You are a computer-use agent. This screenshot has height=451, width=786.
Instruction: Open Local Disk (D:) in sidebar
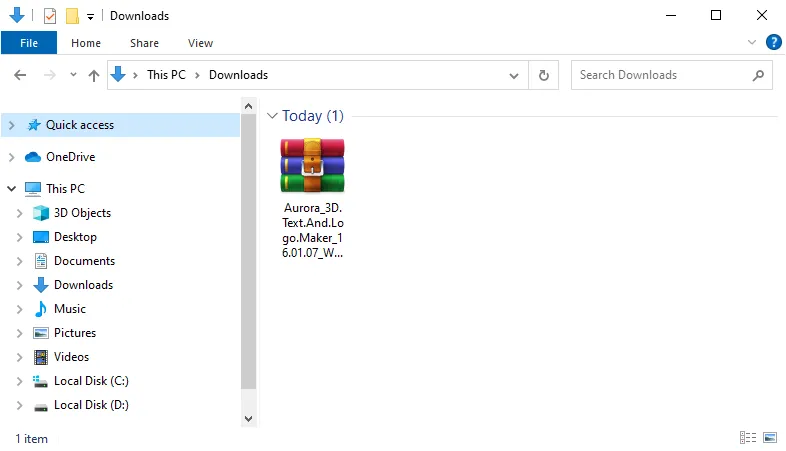[91, 405]
